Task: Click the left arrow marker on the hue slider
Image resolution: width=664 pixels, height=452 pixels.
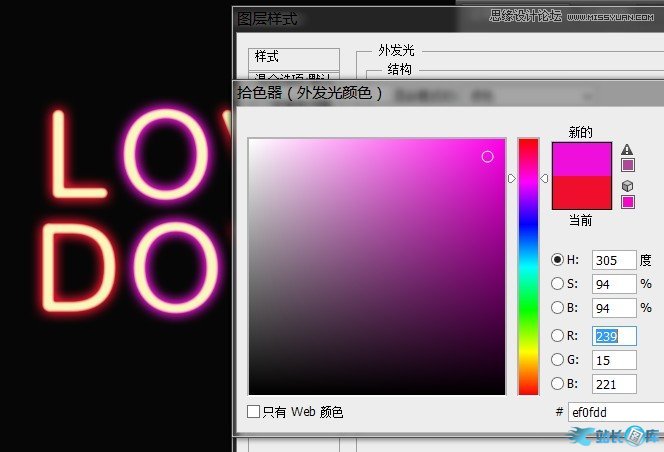Action: 512,178
